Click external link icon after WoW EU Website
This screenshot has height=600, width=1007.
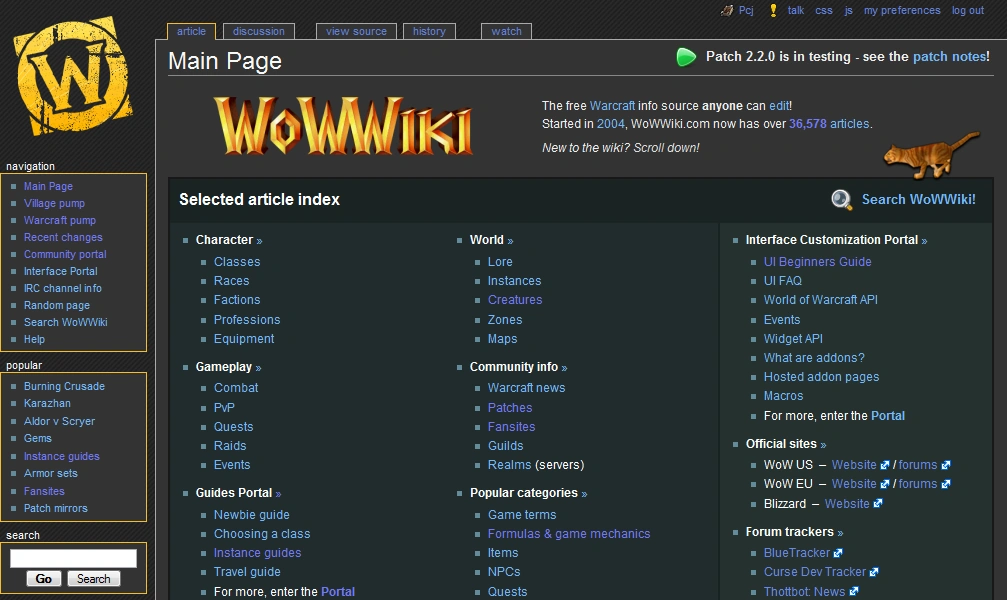pyautogui.click(x=885, y=484)
